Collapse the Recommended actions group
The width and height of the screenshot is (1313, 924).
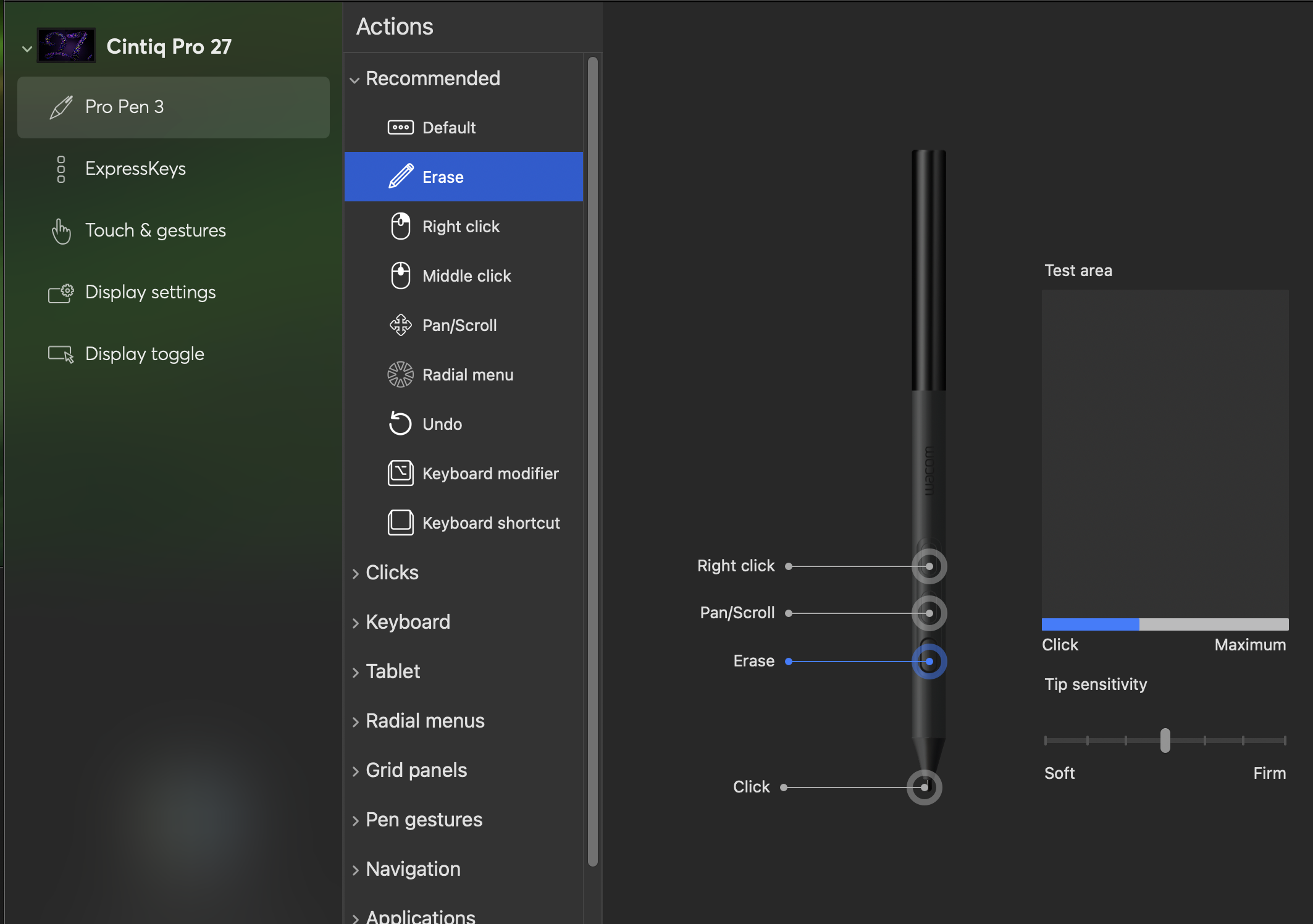354,80
